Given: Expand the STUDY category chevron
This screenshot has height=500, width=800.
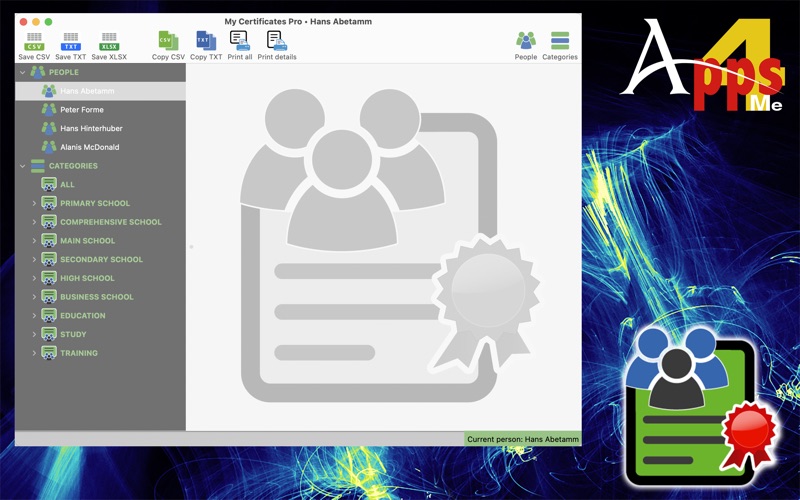Looking at the screenshot, I should tap(34, 334).
